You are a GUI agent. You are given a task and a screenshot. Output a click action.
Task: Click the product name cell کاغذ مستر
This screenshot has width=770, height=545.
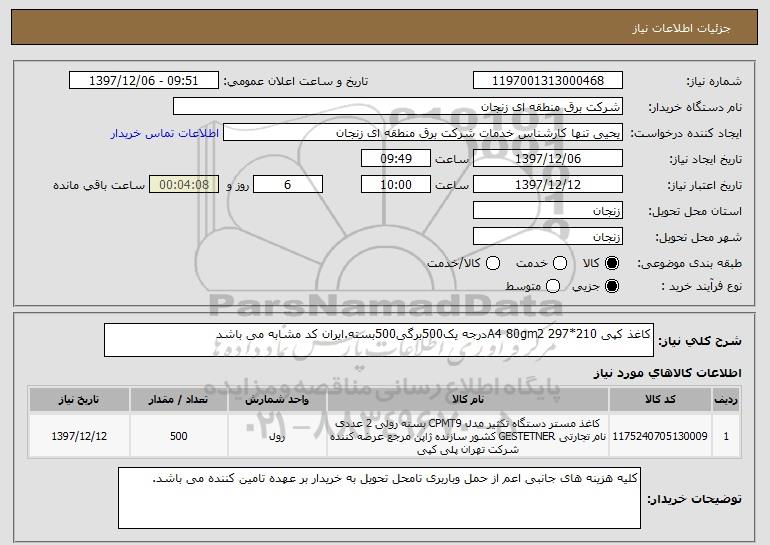468,436
